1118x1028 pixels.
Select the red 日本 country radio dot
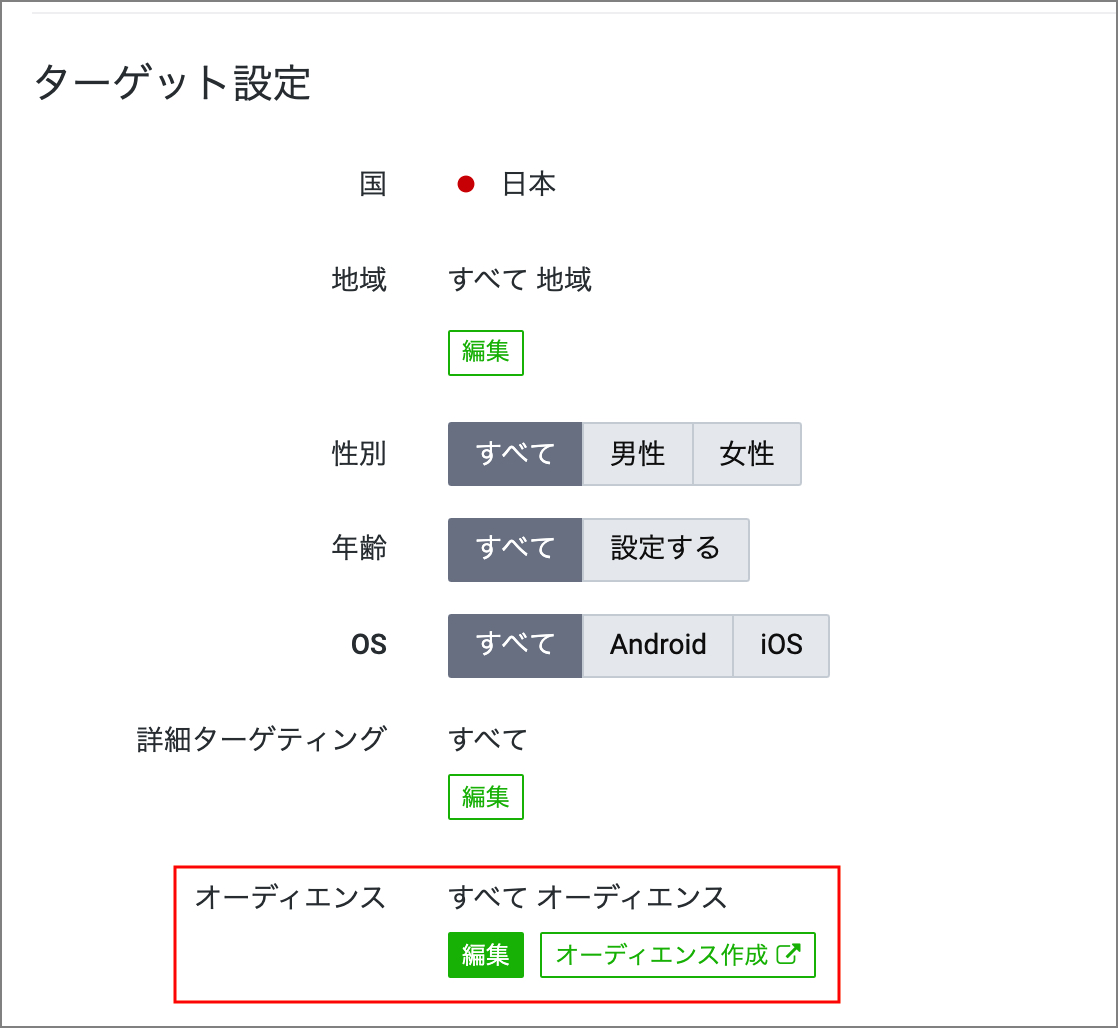pos(465,185)
